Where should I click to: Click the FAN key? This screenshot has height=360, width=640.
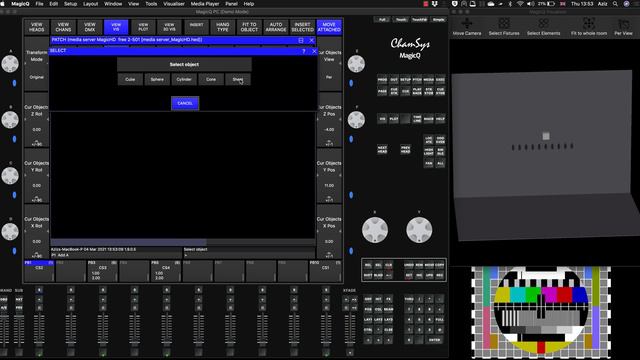[429, 163]
